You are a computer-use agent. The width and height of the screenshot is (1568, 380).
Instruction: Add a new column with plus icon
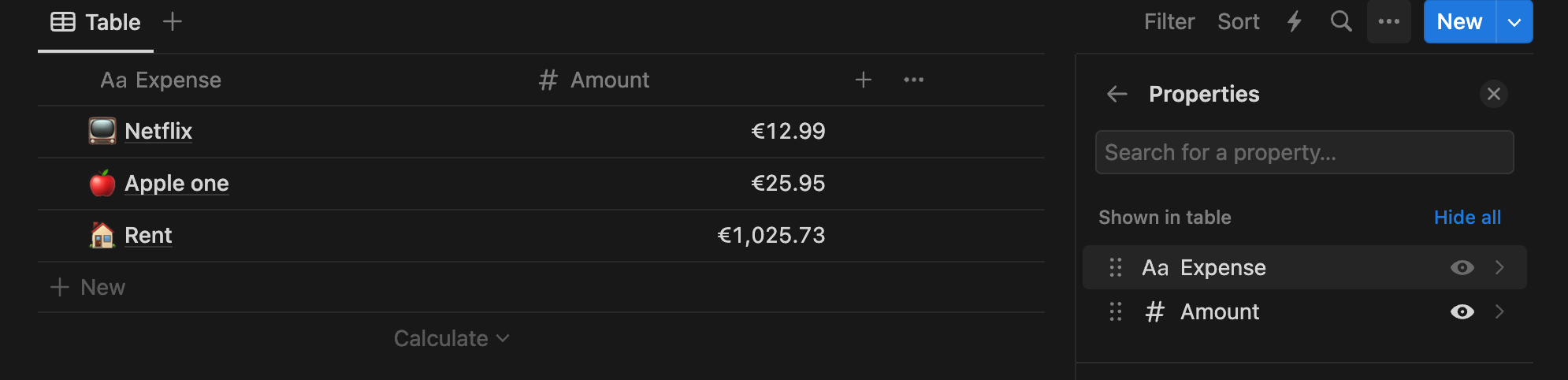point(864,80)
